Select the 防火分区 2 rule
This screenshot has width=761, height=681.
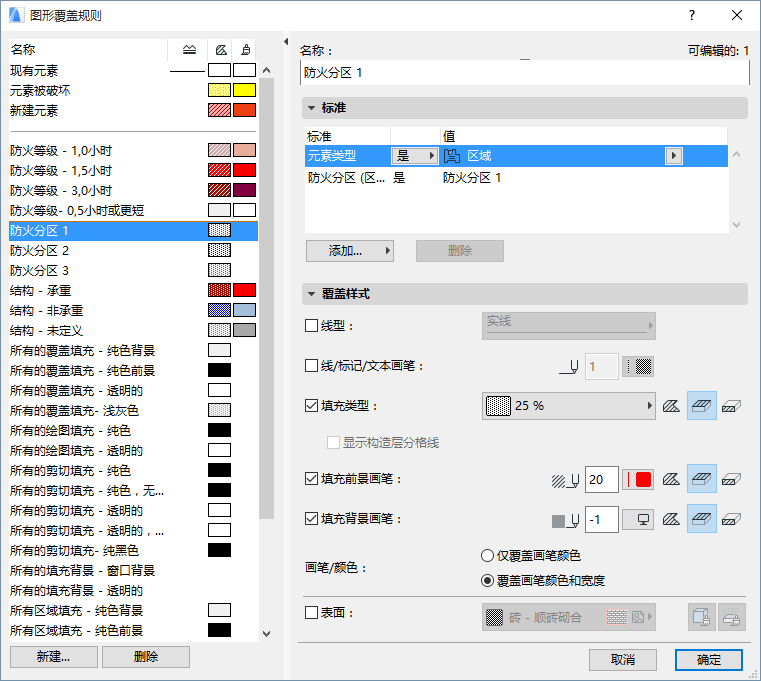[133, 250]
